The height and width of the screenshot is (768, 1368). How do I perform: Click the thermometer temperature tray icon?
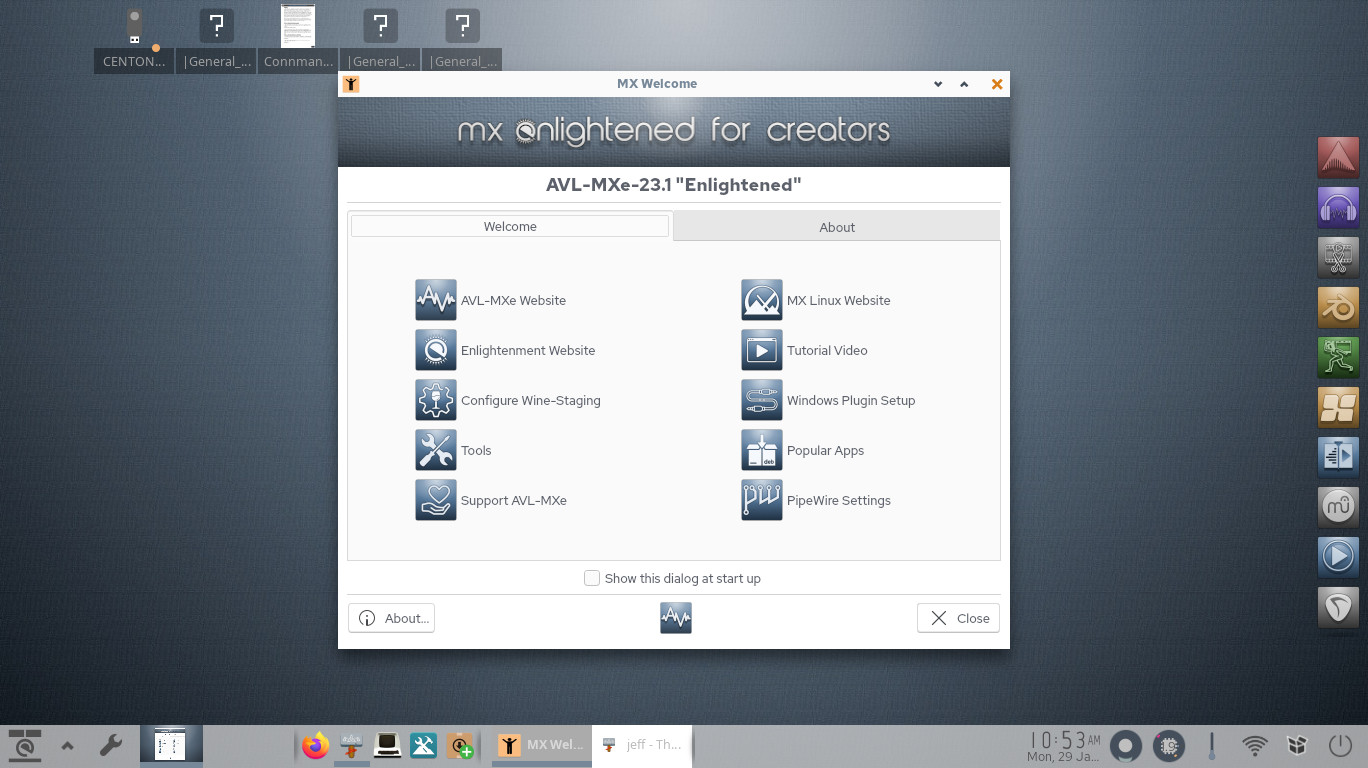[1212, 745]
